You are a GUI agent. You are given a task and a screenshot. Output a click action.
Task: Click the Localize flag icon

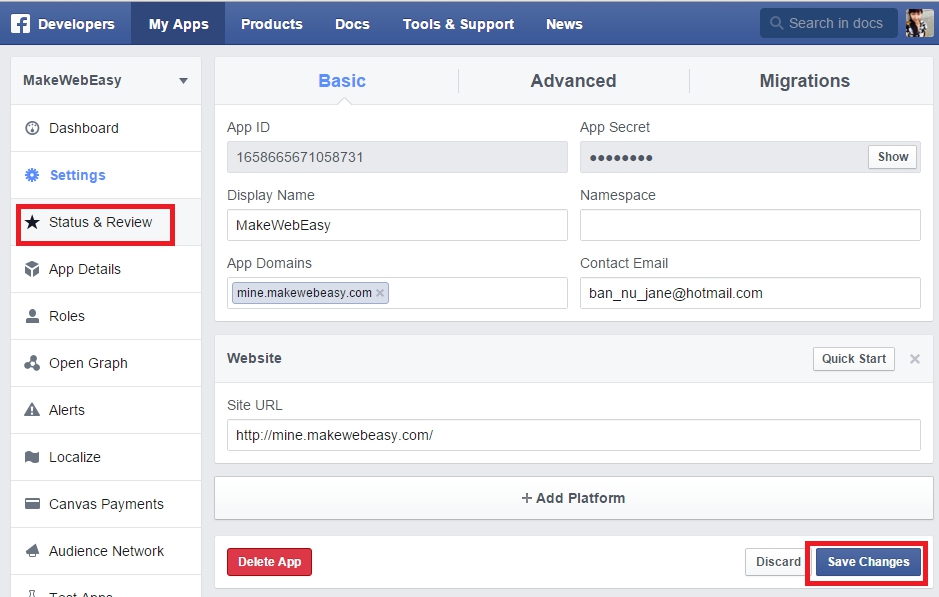[32, 457]
